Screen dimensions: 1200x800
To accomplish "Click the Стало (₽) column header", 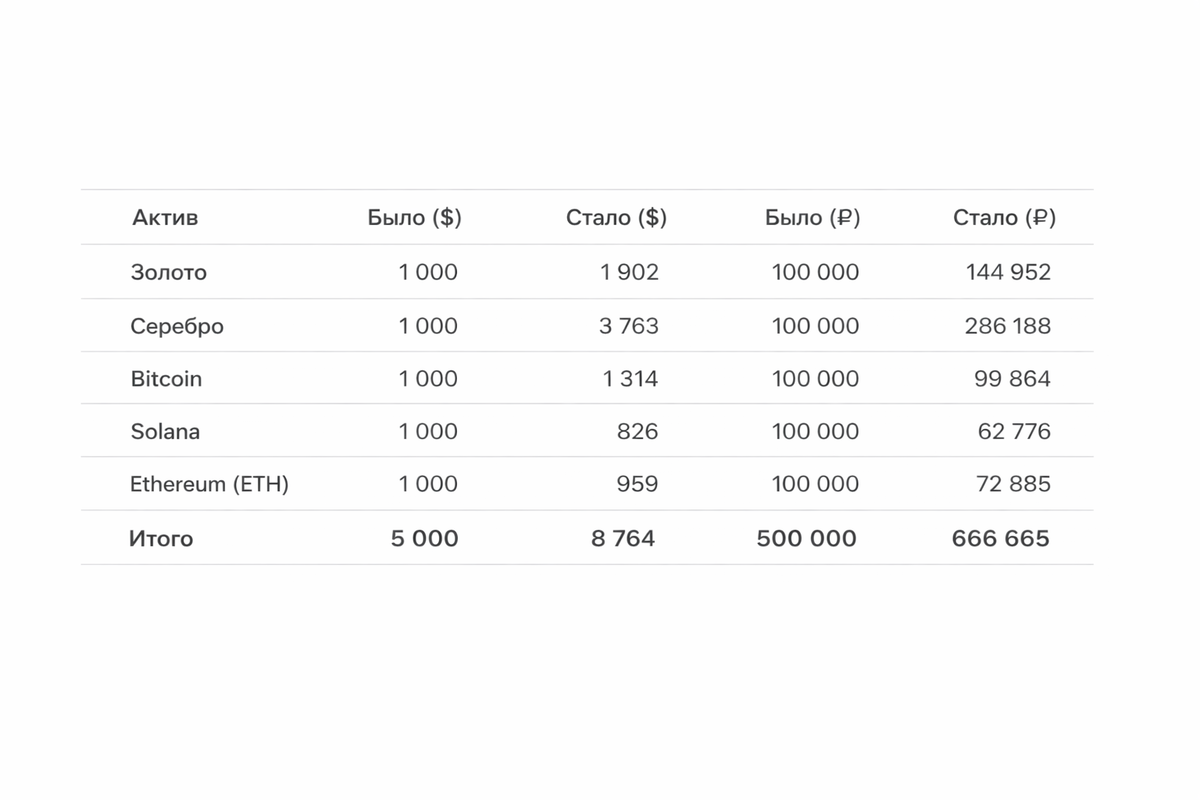I will (1004, 218).
